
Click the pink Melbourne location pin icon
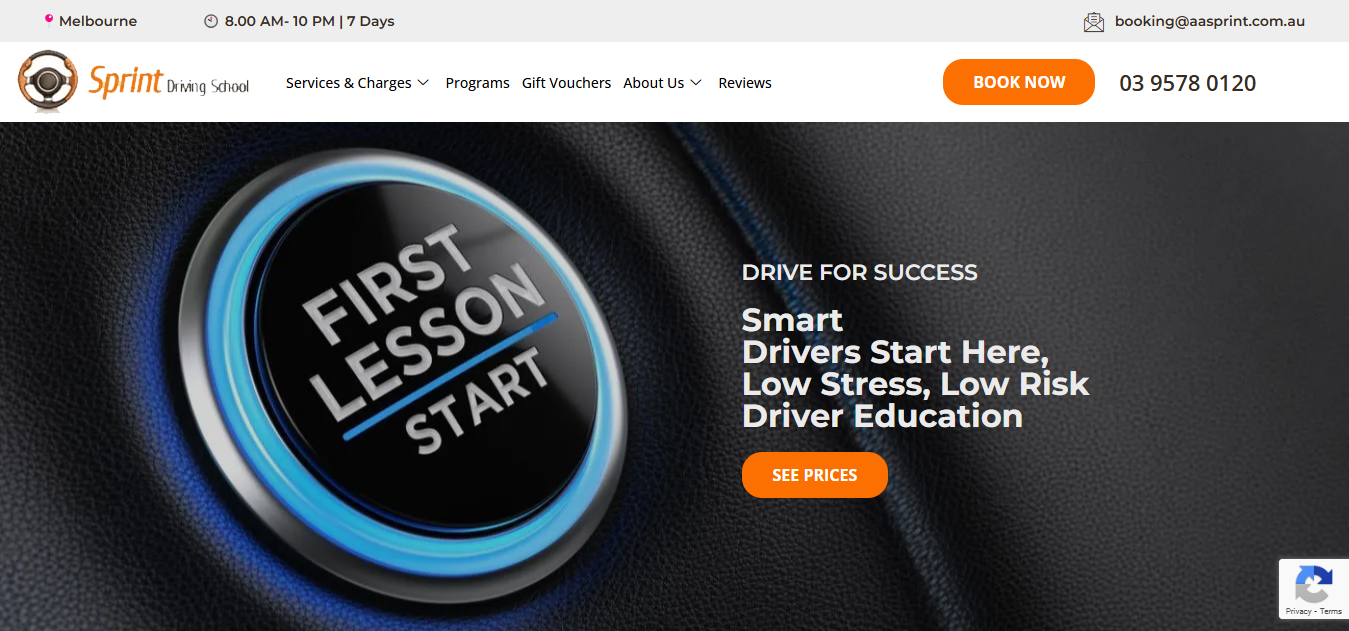pos(49,19)
